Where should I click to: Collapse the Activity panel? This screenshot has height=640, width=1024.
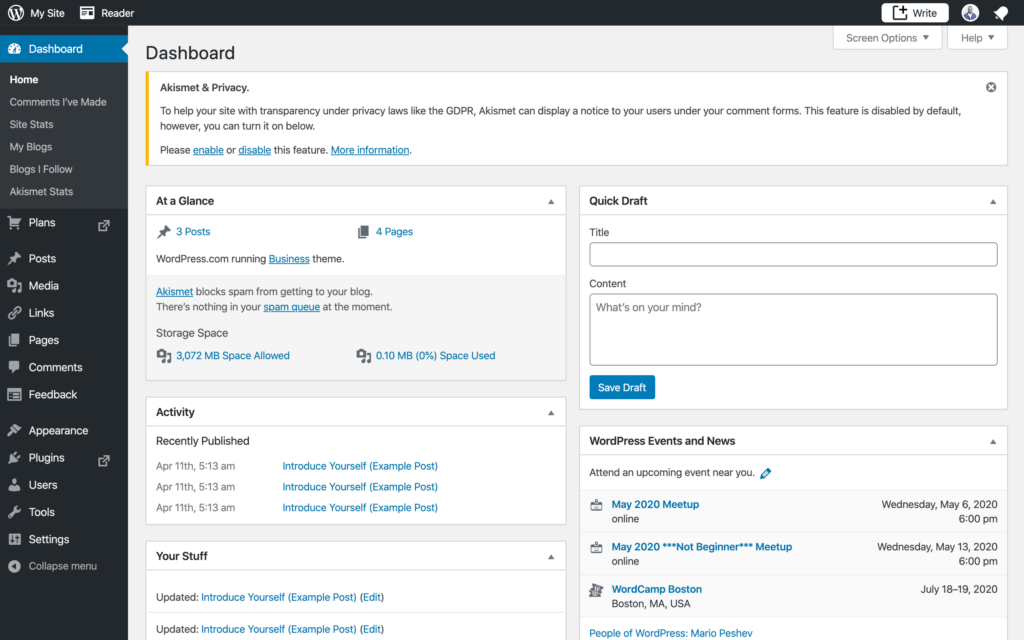tap(551, 413)
